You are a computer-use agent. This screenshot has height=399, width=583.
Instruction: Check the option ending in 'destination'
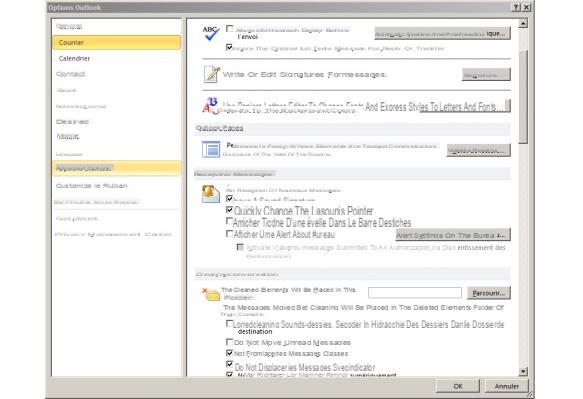click(x=229, y=324)
